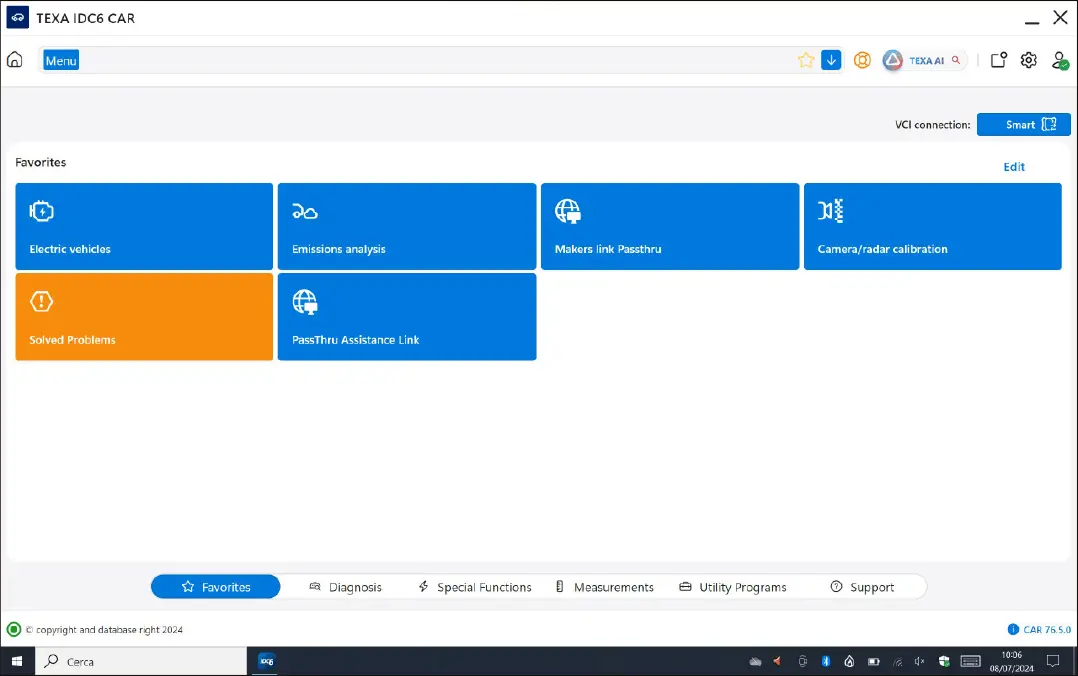Click the home icon in the toolbar
The width and height of the screenshot is (1078, 676).
tap(15, 60)
